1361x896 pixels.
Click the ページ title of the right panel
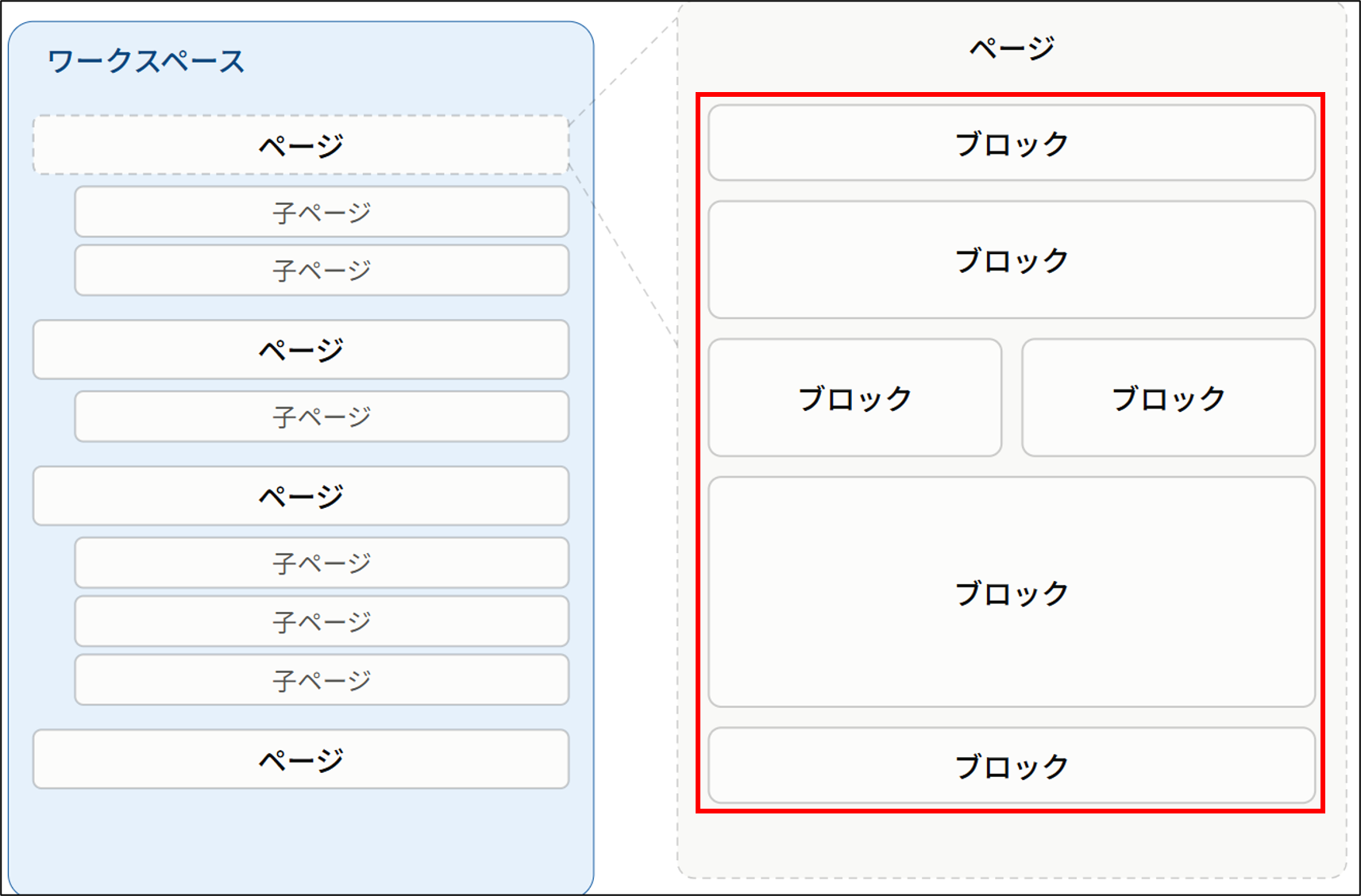click(1012, 48)
